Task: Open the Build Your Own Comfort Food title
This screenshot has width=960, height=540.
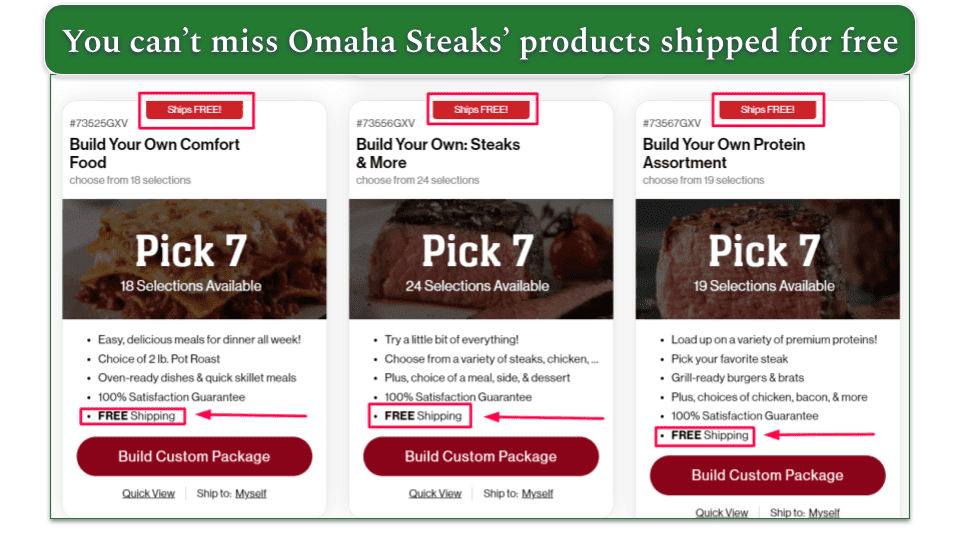Action: coord(154,153)
